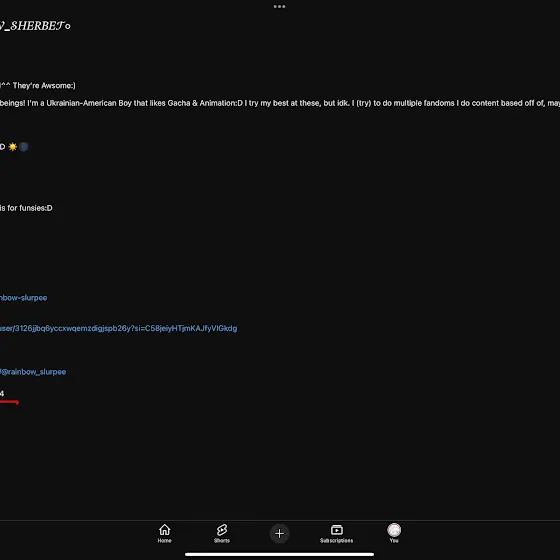Click the "They're Awsome:)" text line

(38, 86)
